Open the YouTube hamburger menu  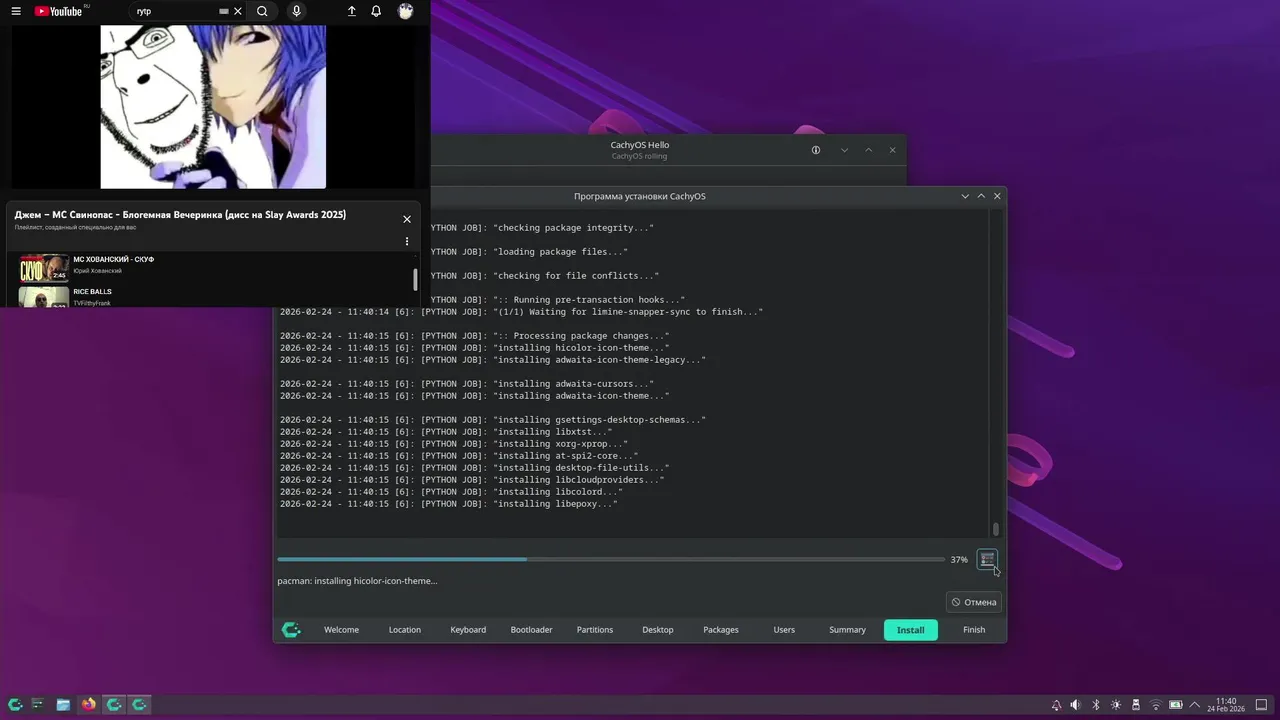(16, 11)
